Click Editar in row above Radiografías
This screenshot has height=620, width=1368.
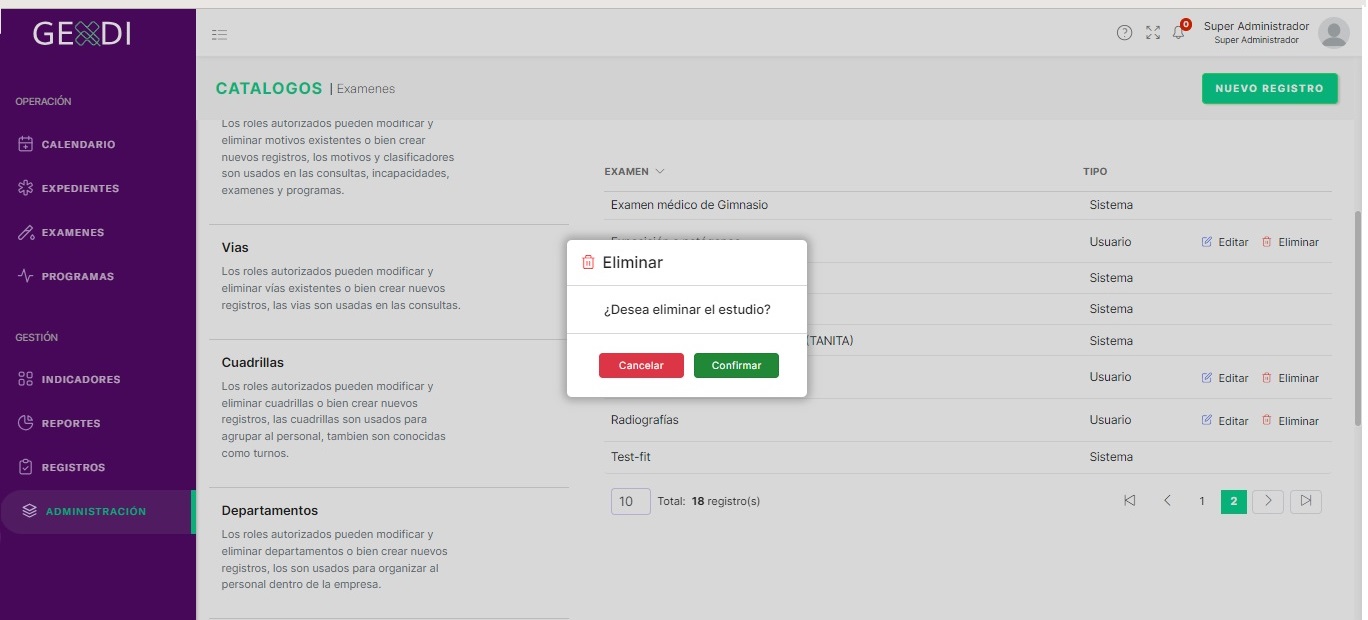[1225, 378]
